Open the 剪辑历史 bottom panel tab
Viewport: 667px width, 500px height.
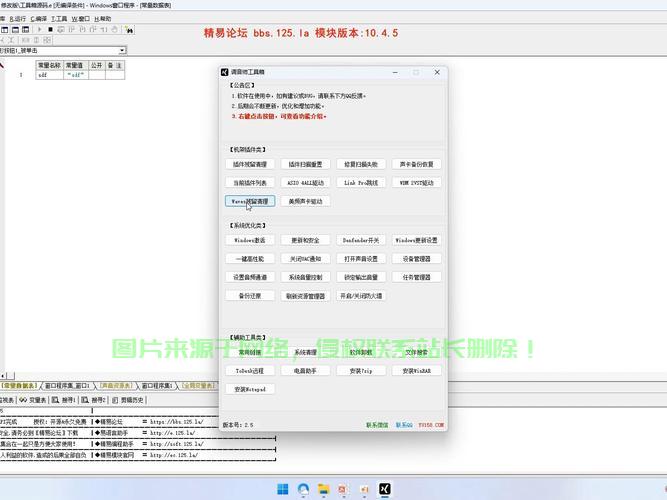pos(128,400)
